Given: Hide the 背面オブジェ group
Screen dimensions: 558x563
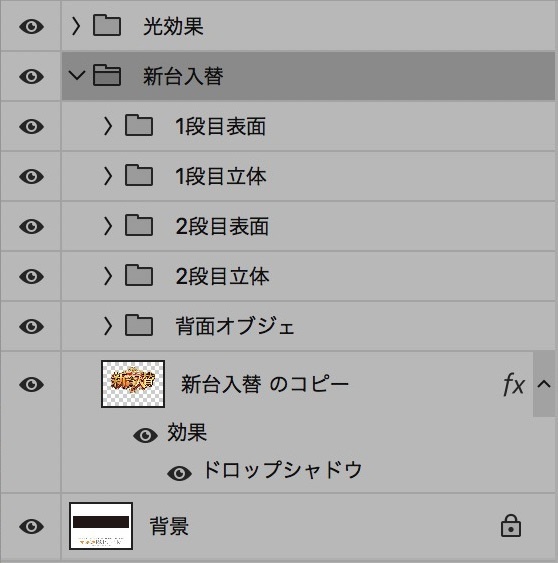Looking at the screenshot, I should tap(31, 326).
